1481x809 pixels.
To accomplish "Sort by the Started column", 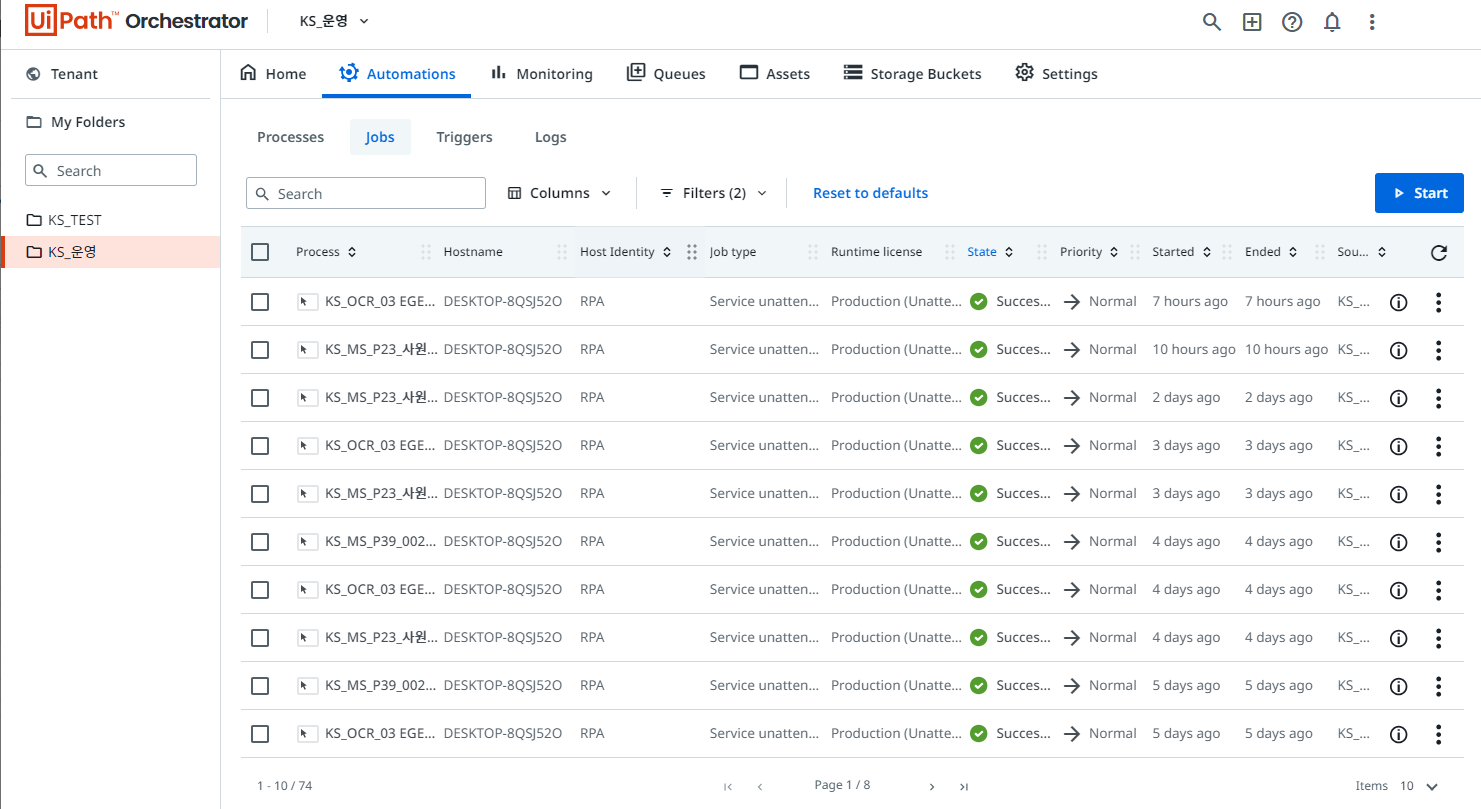I will (x=1182, y=252).
